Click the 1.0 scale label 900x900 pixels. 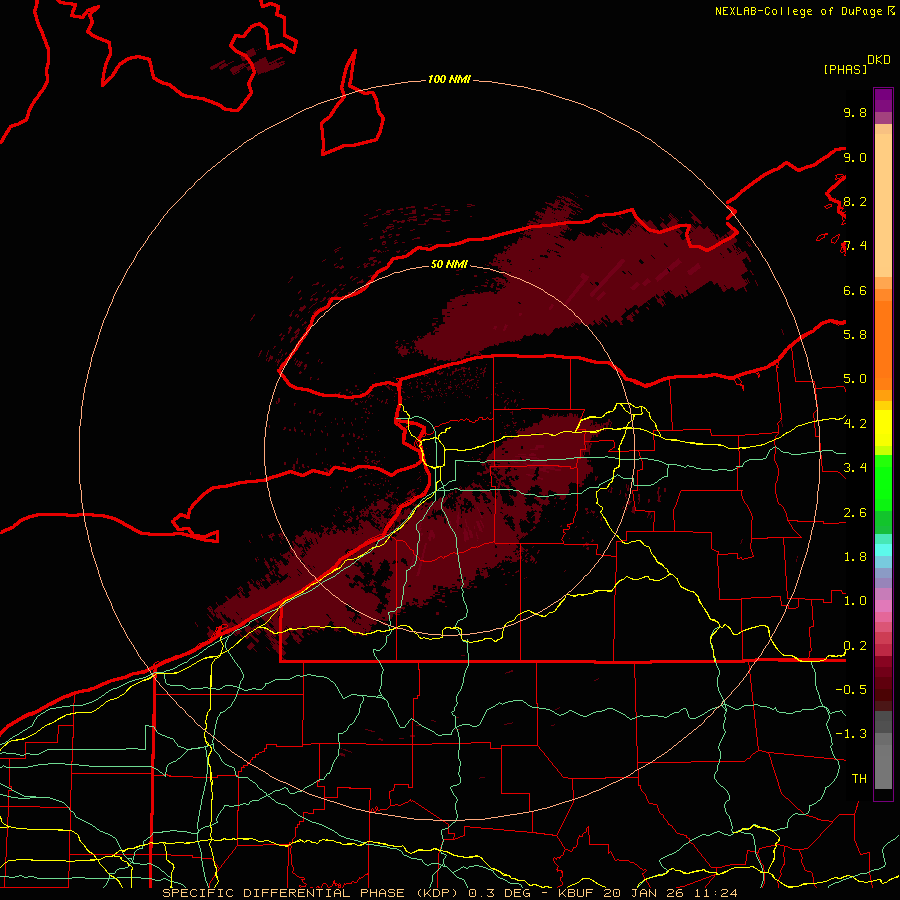(855, 601)
